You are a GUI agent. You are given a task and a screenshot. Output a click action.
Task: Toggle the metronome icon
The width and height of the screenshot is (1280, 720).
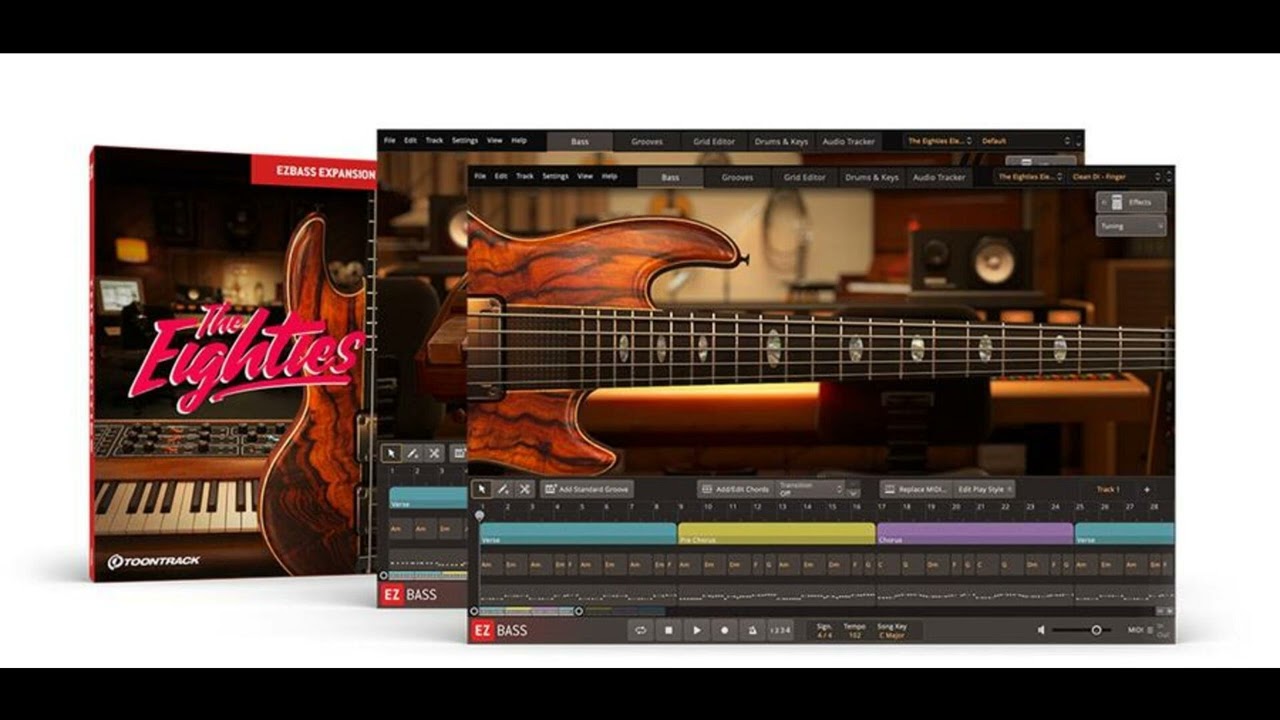pyautogui.click(x=753, y=630)
